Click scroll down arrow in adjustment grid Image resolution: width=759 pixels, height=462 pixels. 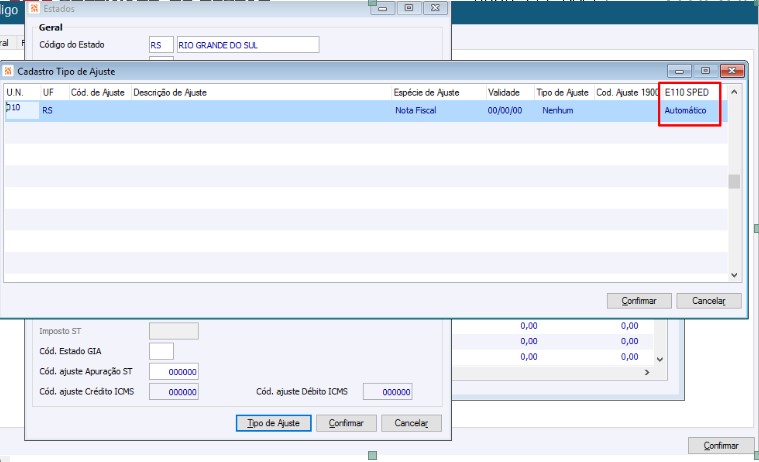click(x=734, y=275)
